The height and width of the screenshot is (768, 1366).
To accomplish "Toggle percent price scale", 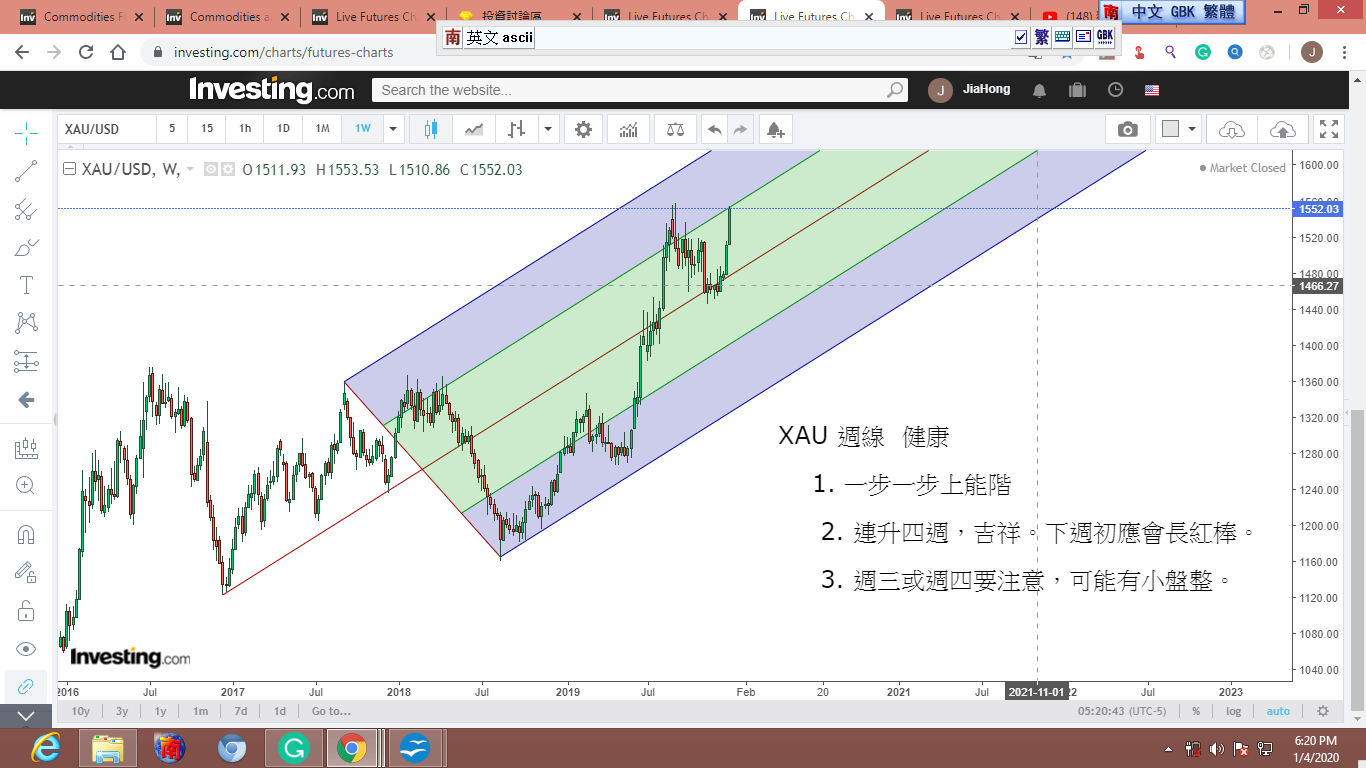I will (1196, 711).
